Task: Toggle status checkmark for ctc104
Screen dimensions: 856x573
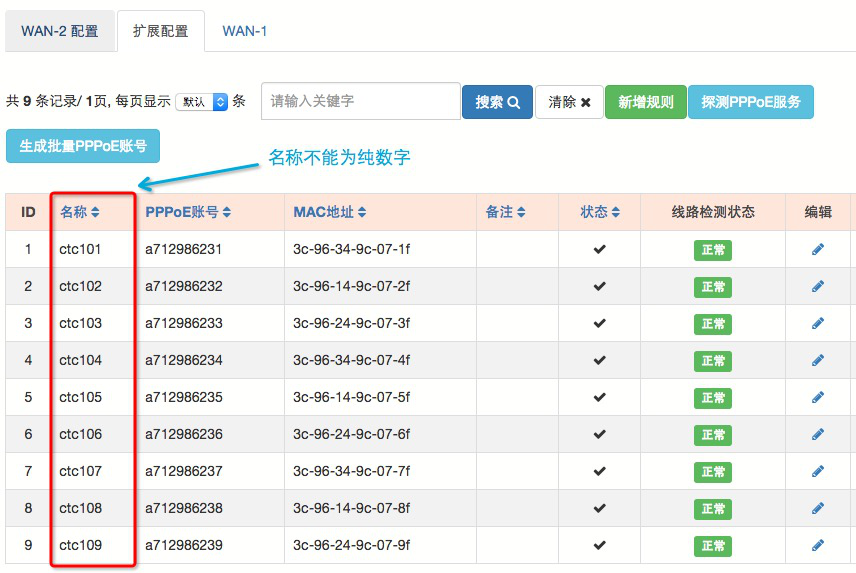Action: (600, 360)
